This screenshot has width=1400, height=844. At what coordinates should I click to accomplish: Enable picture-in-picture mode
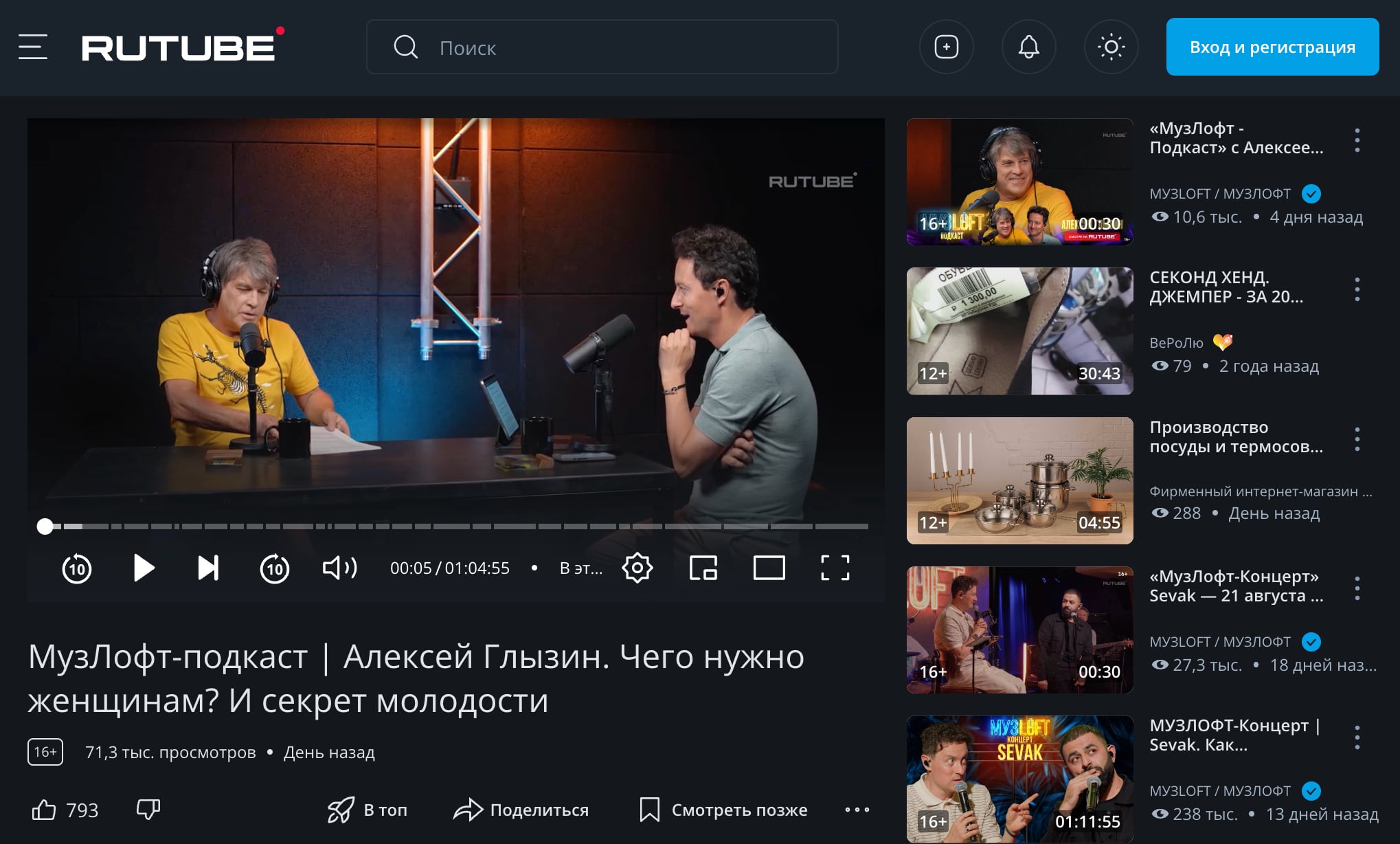click(703, 568)
